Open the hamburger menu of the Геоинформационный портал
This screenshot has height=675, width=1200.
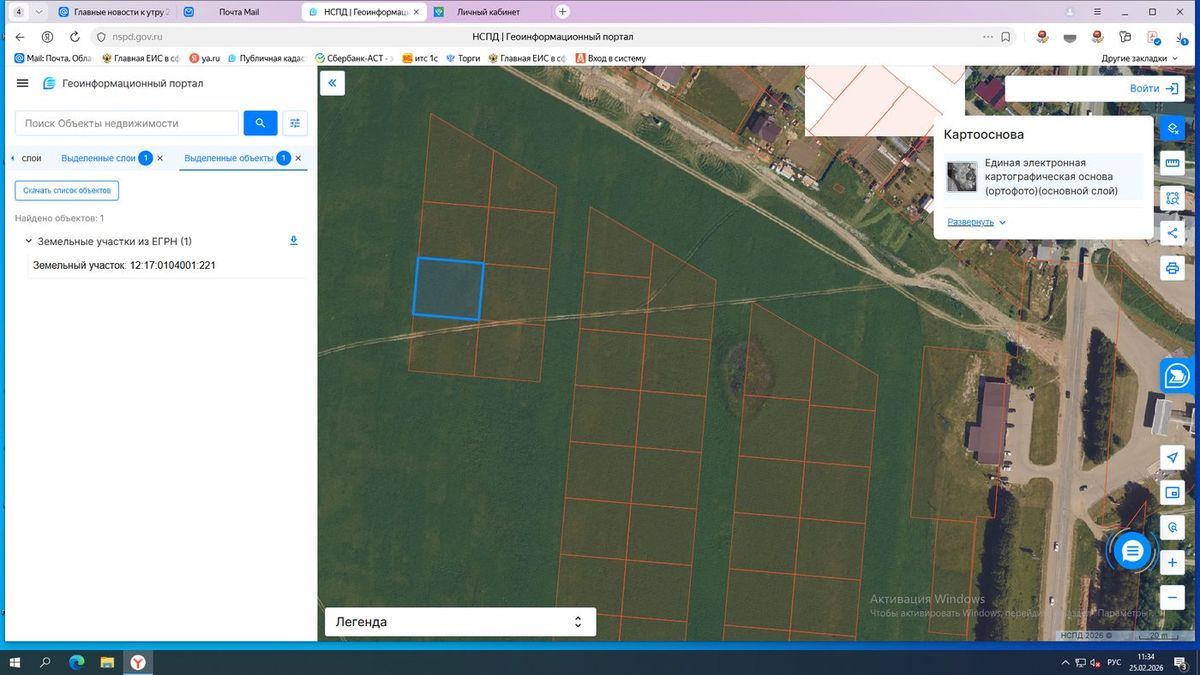tap(23, 84)
